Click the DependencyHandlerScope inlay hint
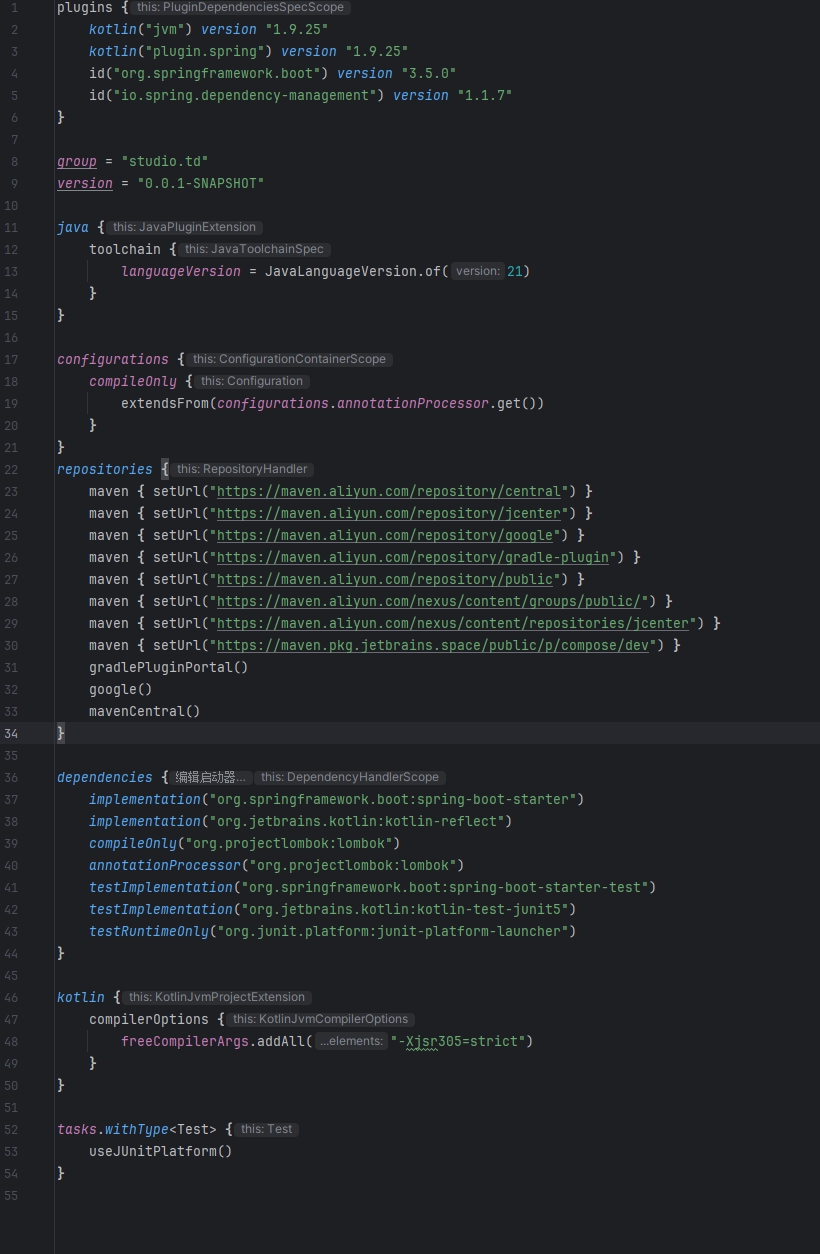The image size is (820, 1254). point(350,777)
